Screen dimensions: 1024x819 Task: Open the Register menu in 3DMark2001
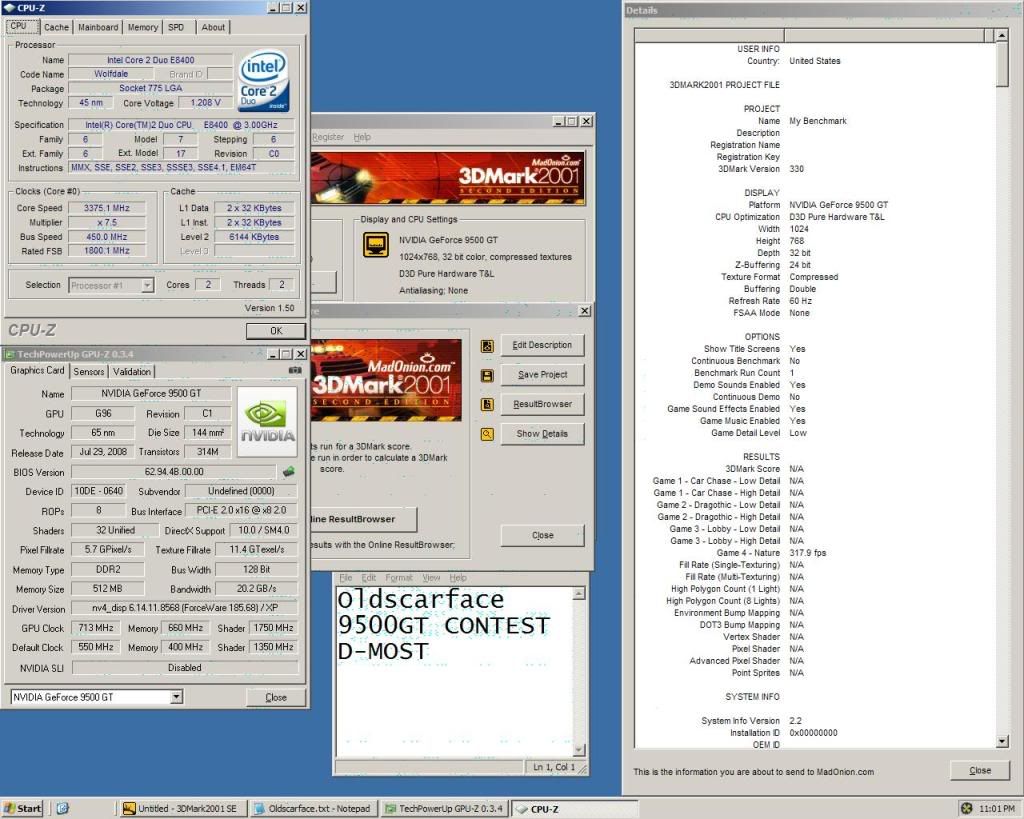pos(328,137)
